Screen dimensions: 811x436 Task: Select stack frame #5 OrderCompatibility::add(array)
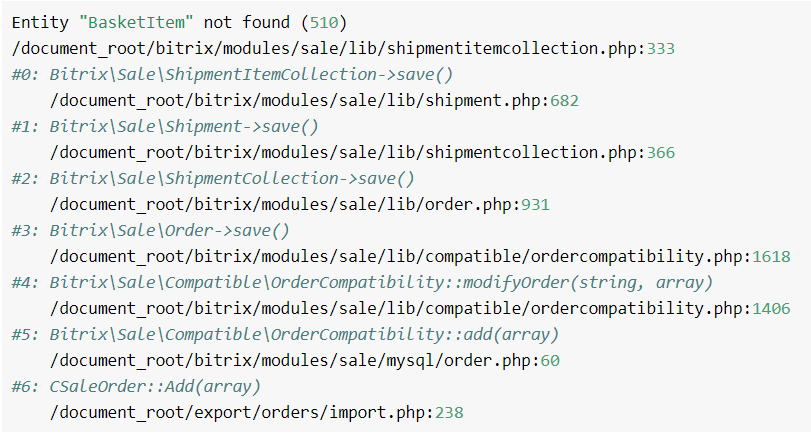(x=285, y=335)
